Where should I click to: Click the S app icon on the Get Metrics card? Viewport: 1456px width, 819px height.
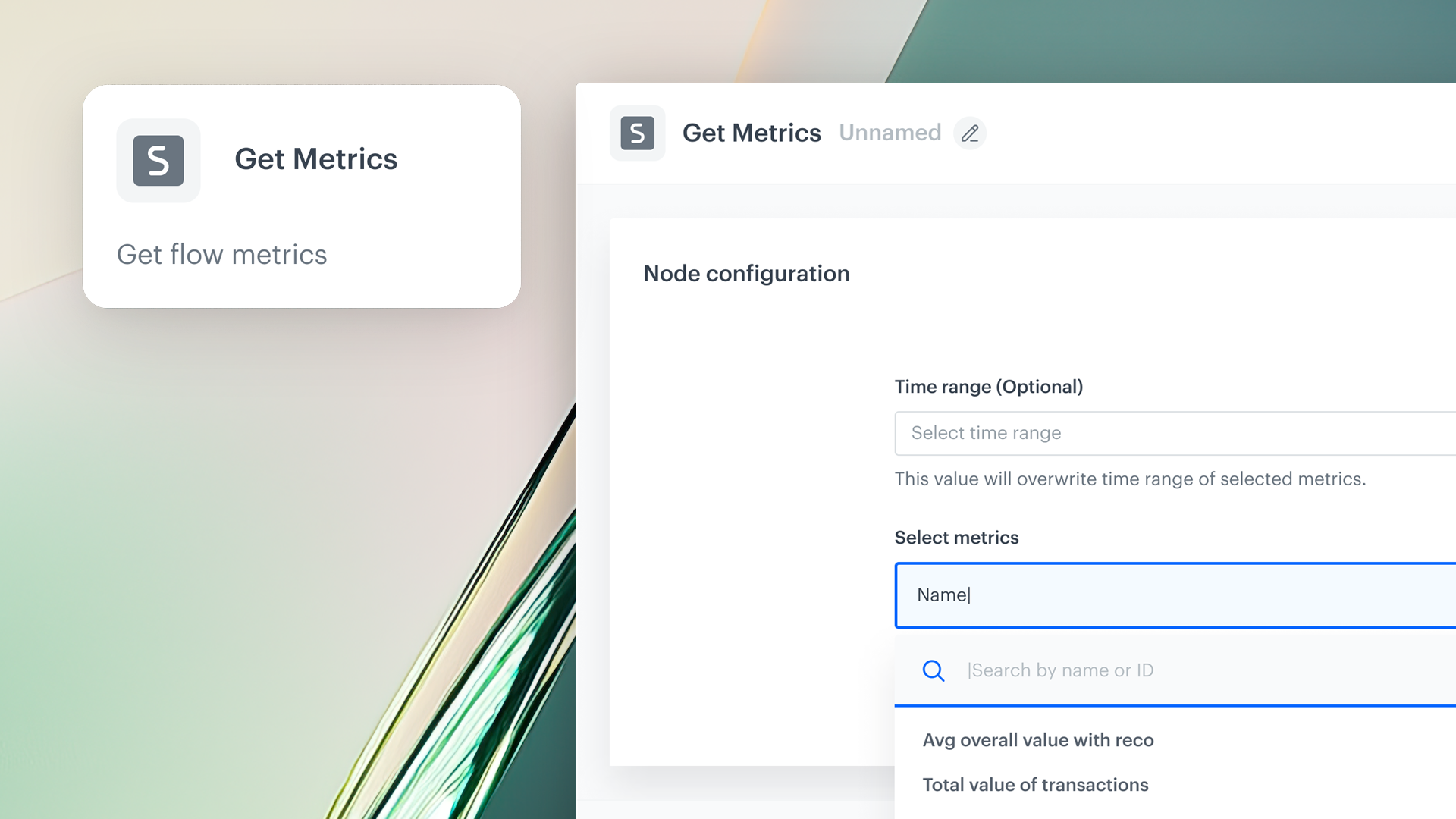tap(158, 160)
